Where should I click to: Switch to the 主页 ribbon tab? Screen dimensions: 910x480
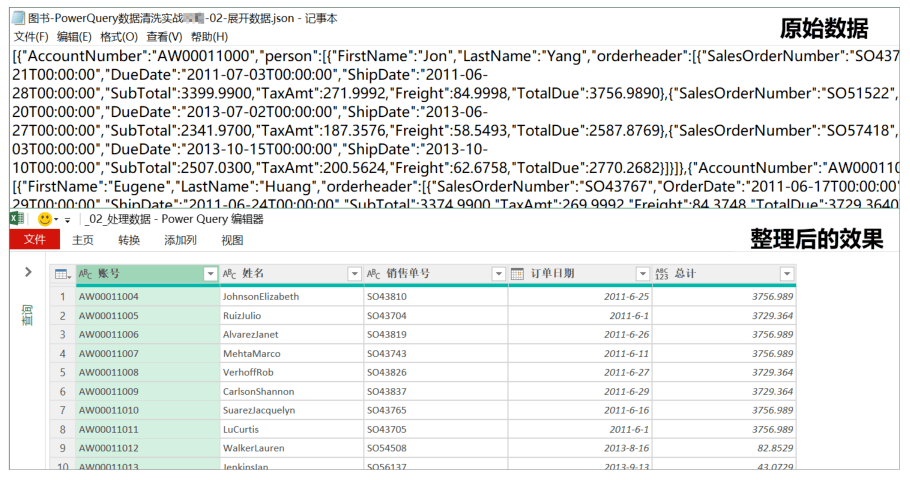pos(83,240)
